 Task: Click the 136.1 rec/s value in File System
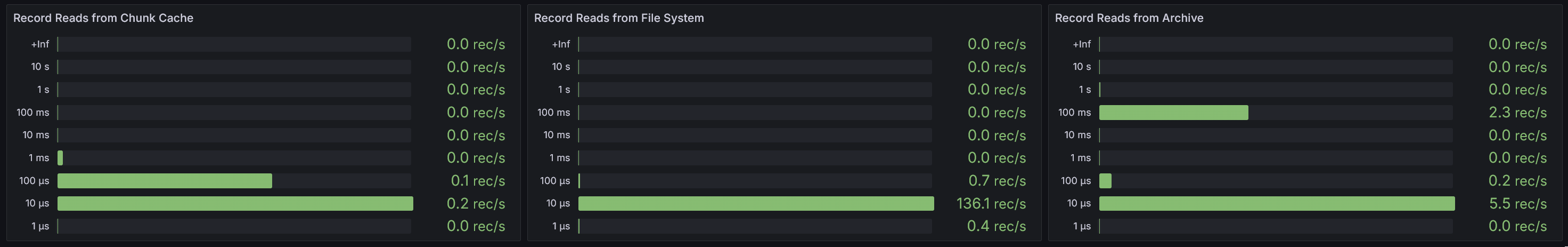click(990, 204)
